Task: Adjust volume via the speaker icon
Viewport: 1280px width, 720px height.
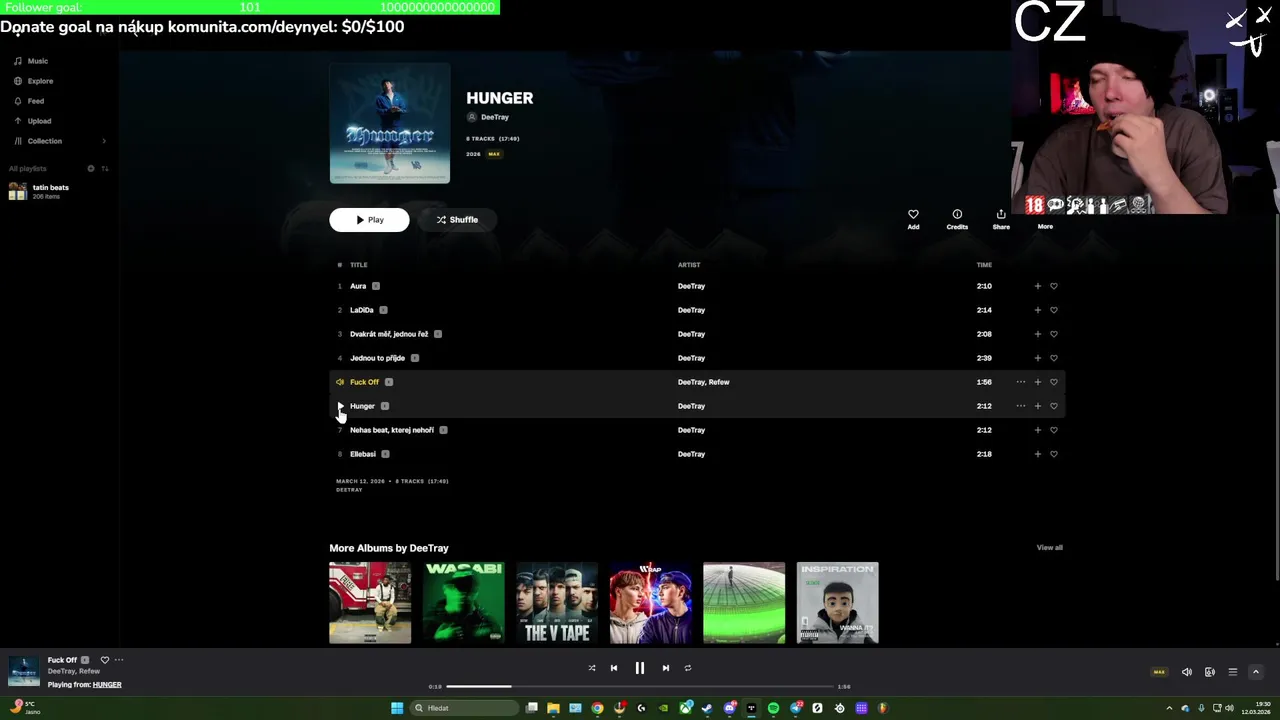Action: [x=1187, y=672]
